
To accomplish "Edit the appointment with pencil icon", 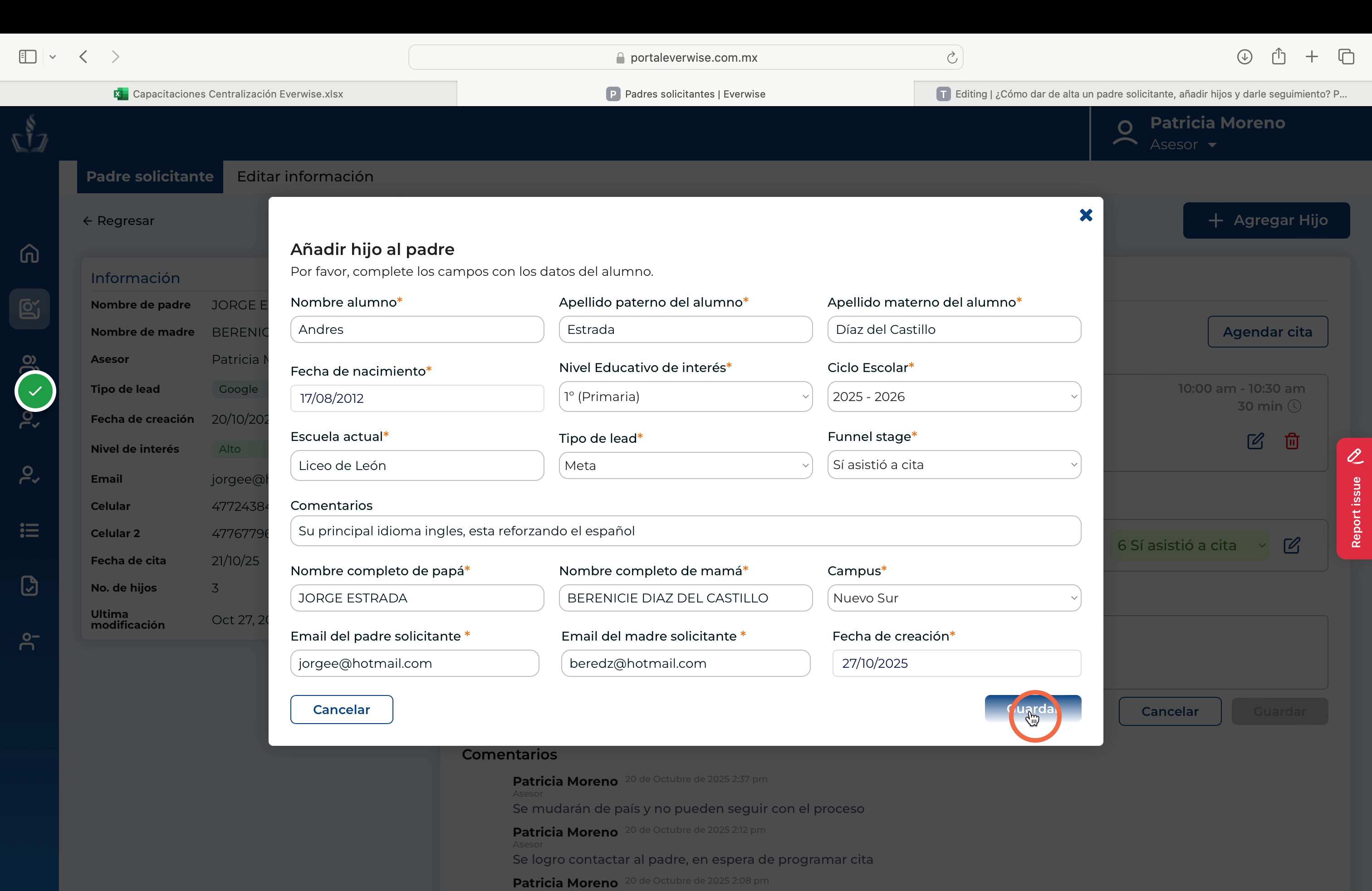I will click(x=1255, y=441).
